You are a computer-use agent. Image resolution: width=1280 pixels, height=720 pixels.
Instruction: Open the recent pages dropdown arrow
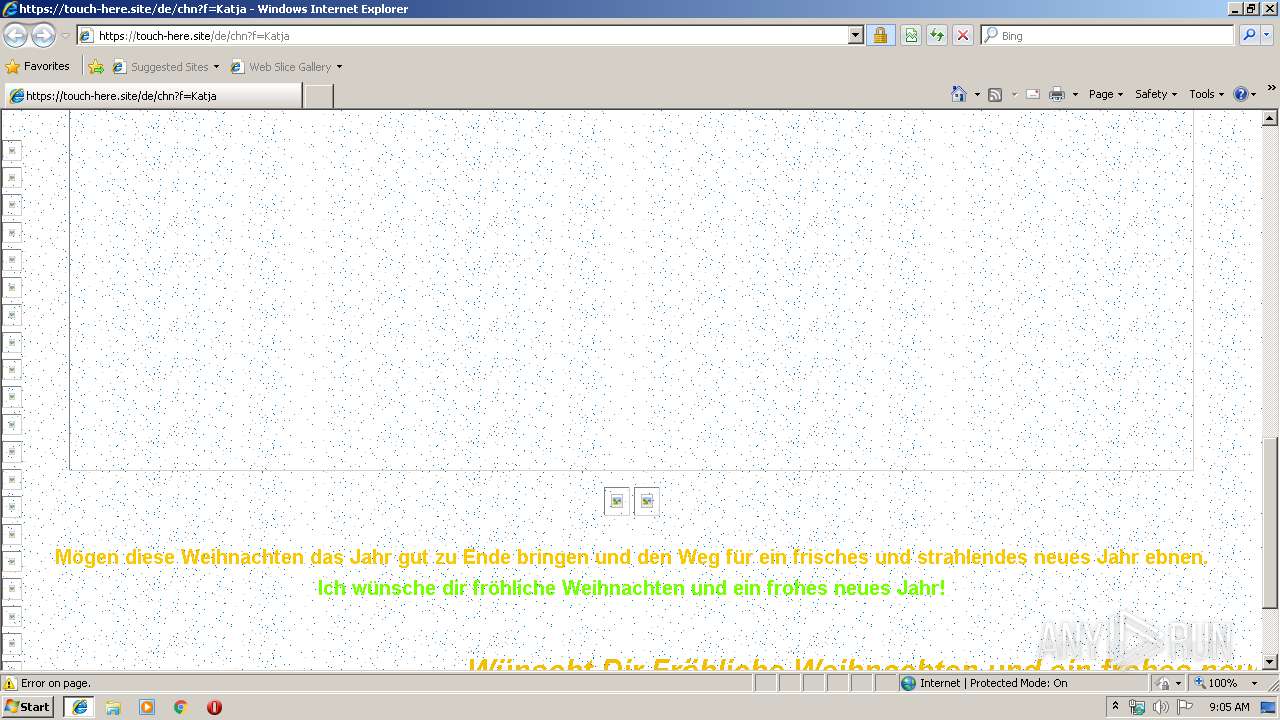click(65, 36)
